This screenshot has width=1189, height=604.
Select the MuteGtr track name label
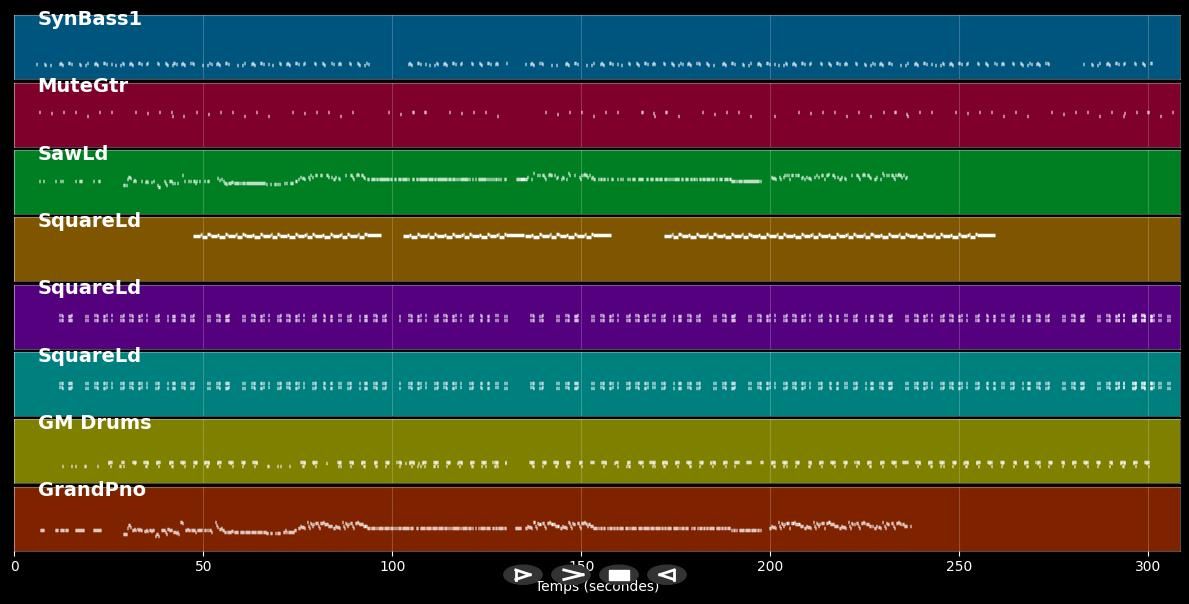coord(82,86)
